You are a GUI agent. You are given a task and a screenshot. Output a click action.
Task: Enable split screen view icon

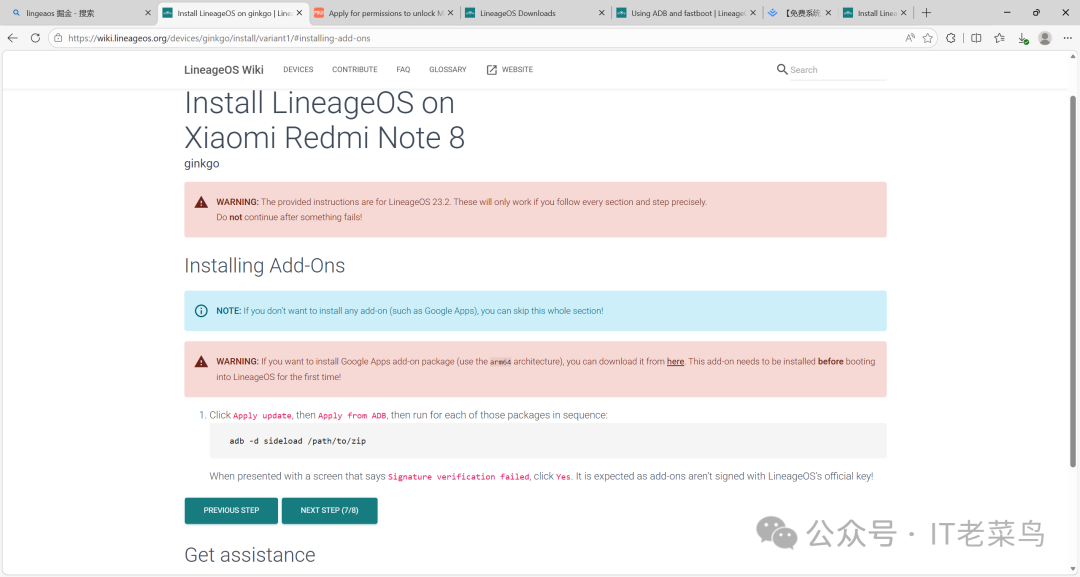tap(975, 38)
